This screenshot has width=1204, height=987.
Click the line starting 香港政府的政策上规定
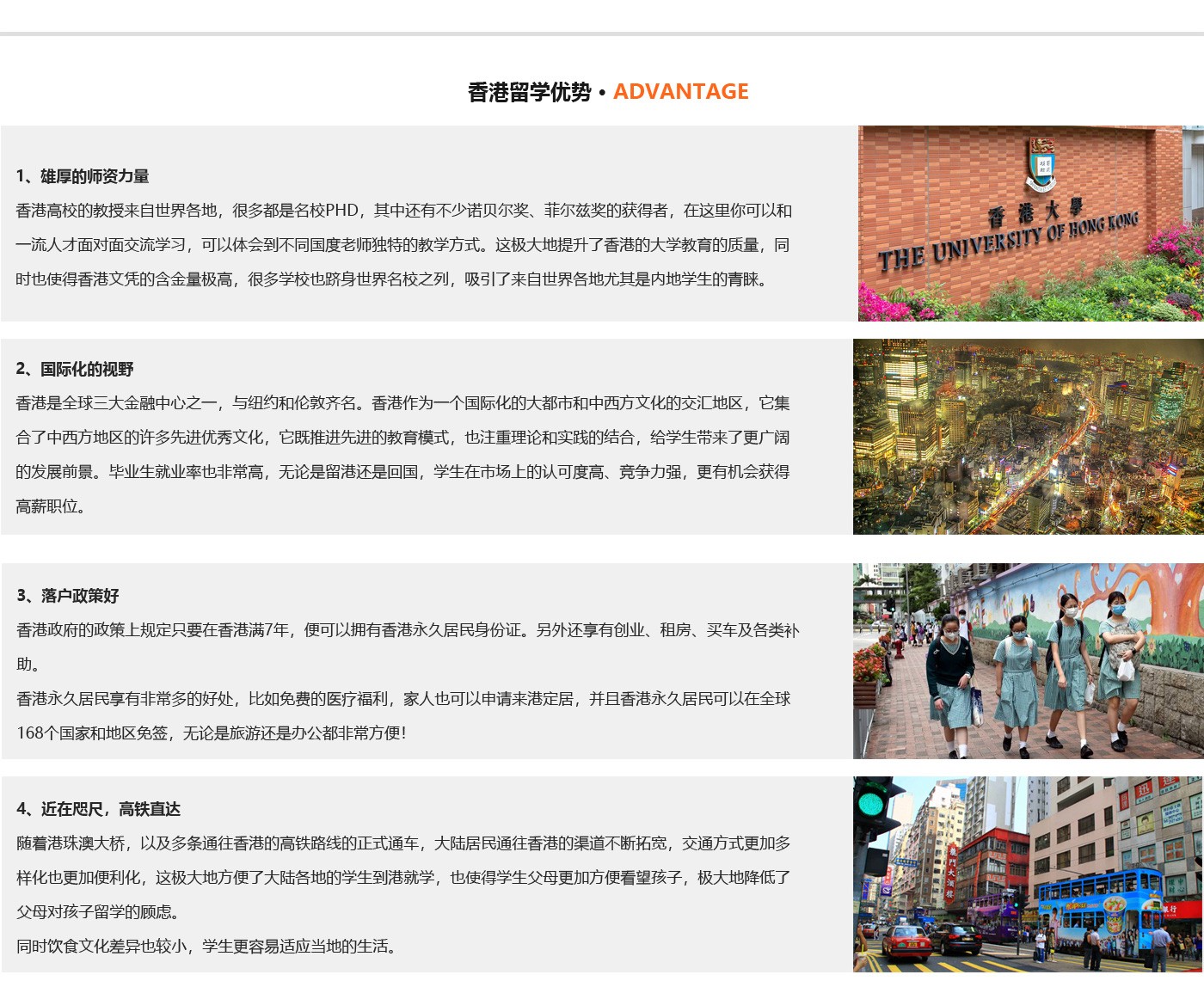pos(408,630)
